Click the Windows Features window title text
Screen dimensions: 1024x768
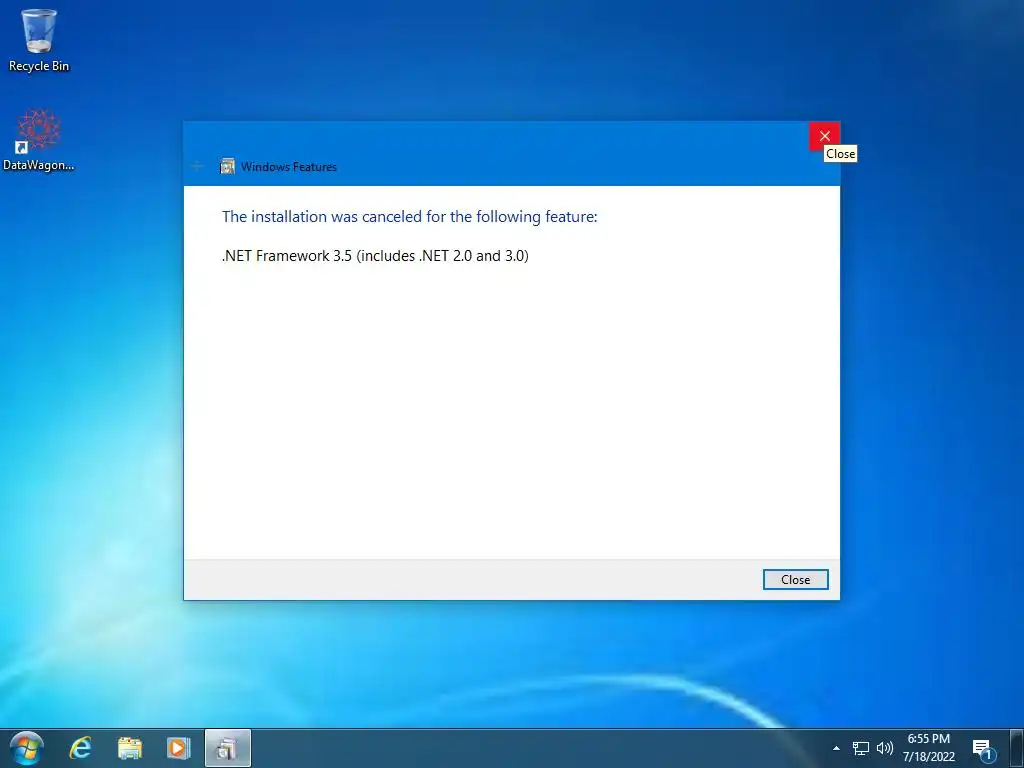click(289, 167)
